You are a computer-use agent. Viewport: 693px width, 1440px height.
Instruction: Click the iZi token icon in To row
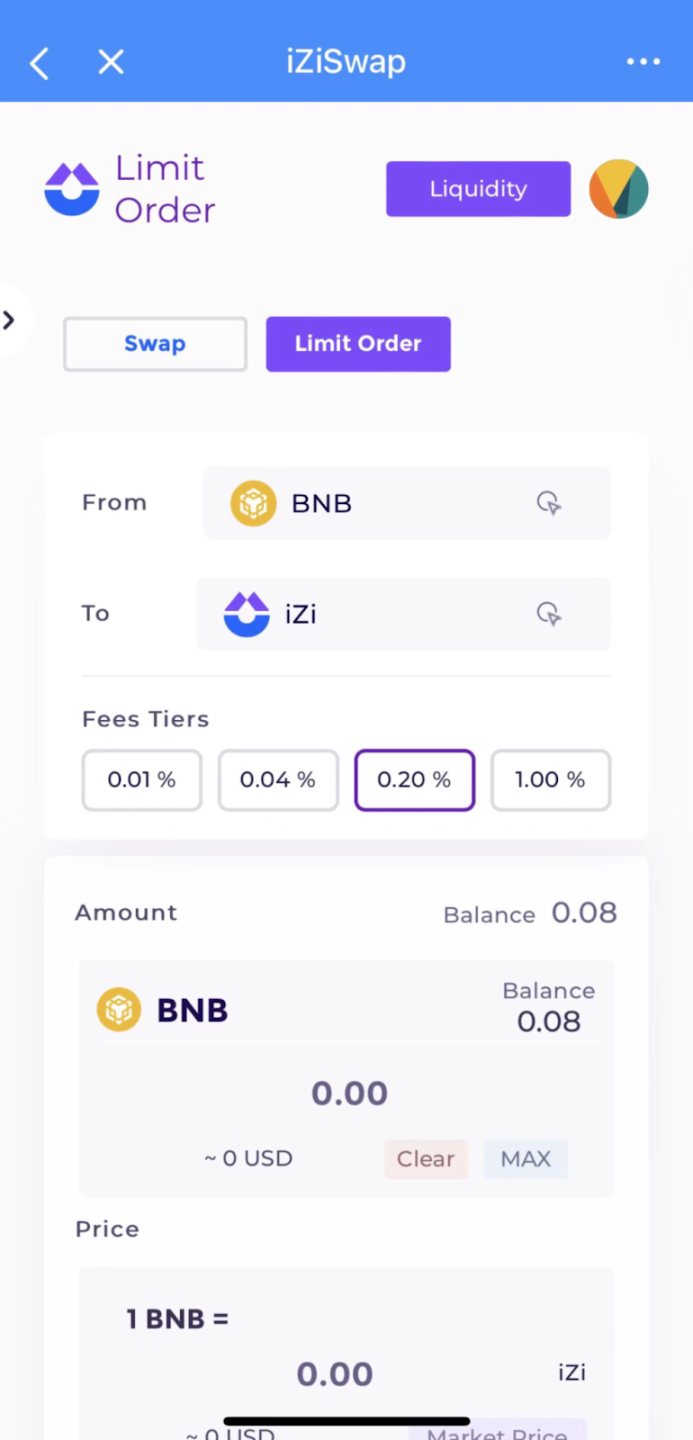[246, 614]
